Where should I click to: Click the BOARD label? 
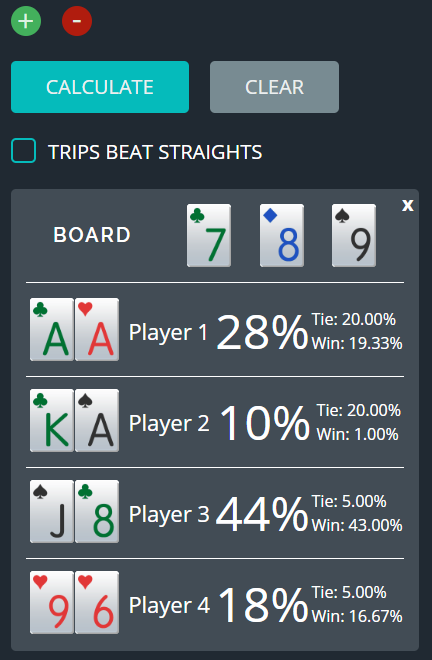[x=92, y=235]
